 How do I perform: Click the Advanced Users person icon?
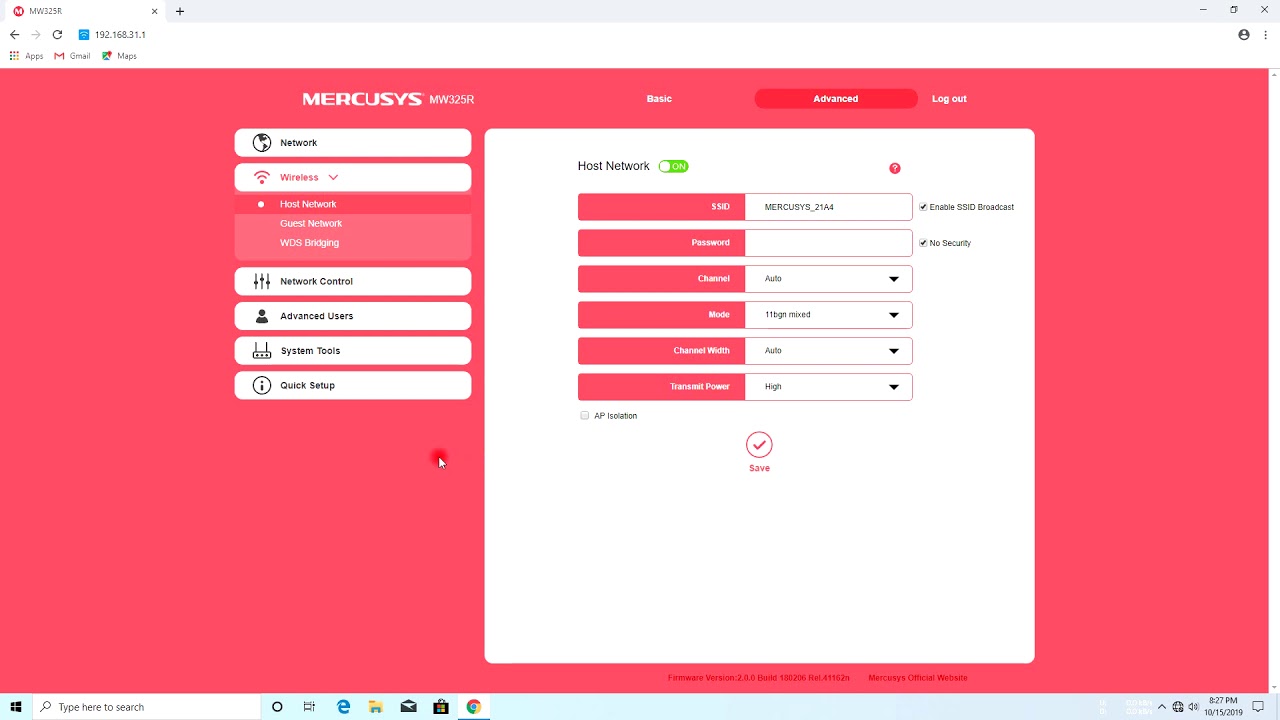pyautogui.click(x=262, y=316)
